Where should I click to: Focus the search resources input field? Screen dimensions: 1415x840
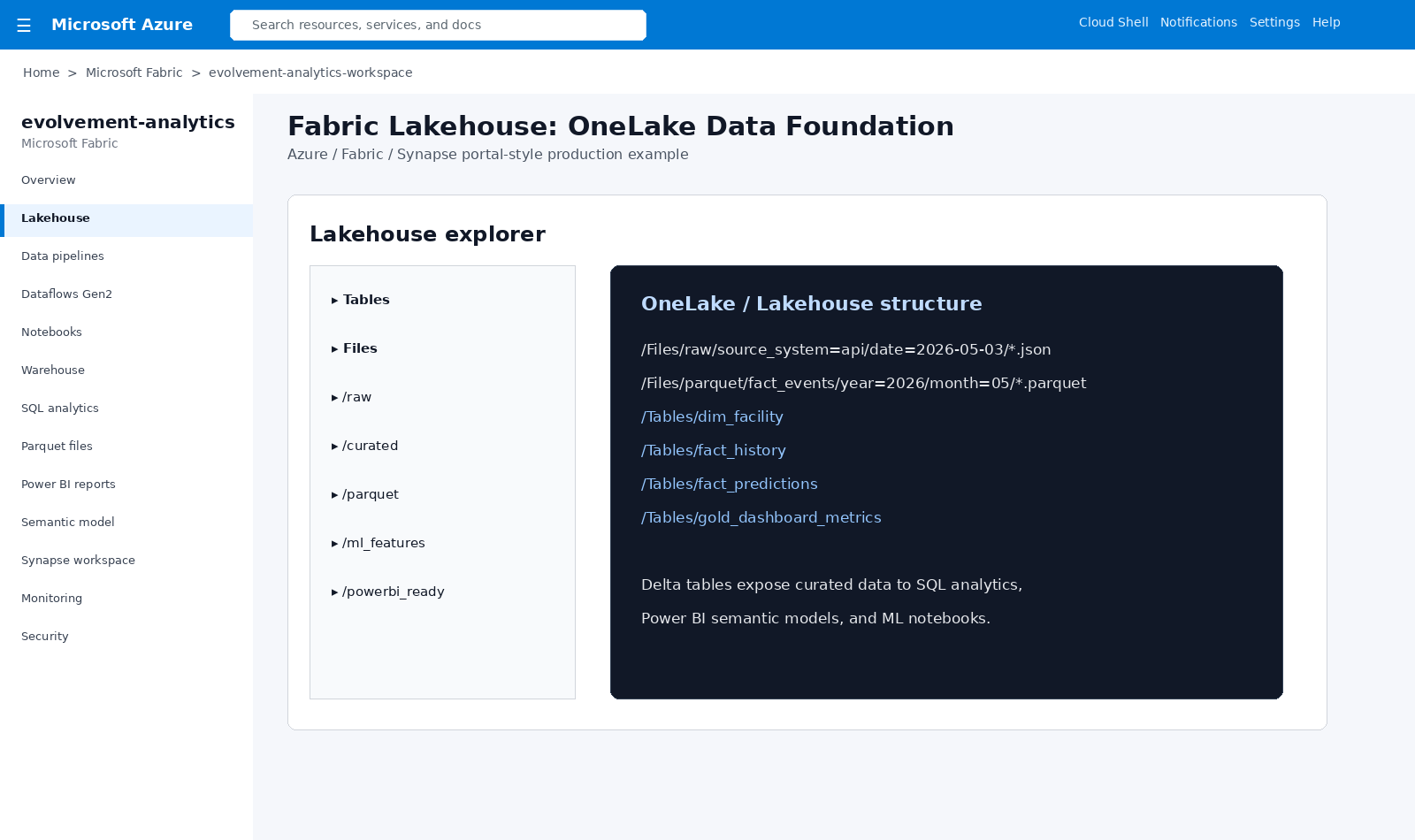pyautogui.click(x=438, y=25)
